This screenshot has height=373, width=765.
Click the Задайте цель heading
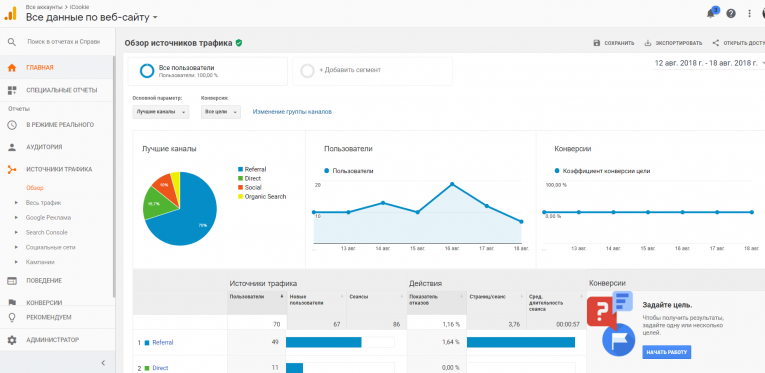coord(666,305)
